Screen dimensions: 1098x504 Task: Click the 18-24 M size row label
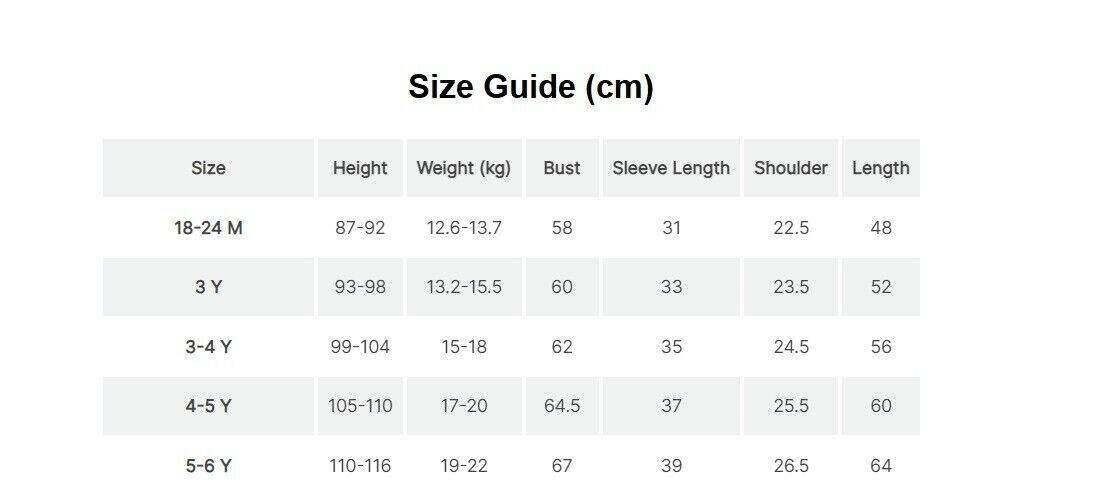click(208, 228)
